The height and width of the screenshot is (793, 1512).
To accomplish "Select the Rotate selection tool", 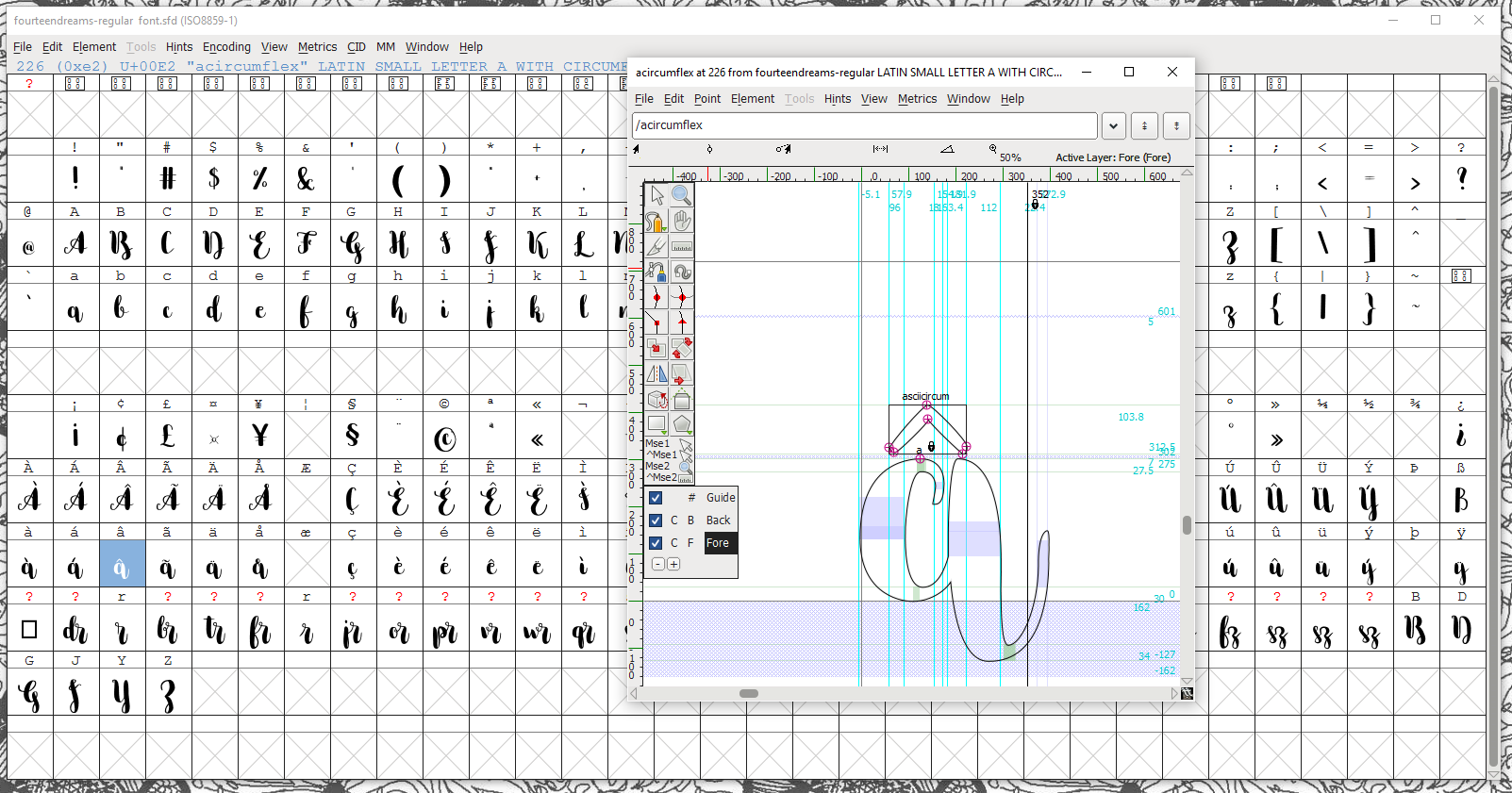I will pos(682,348).
